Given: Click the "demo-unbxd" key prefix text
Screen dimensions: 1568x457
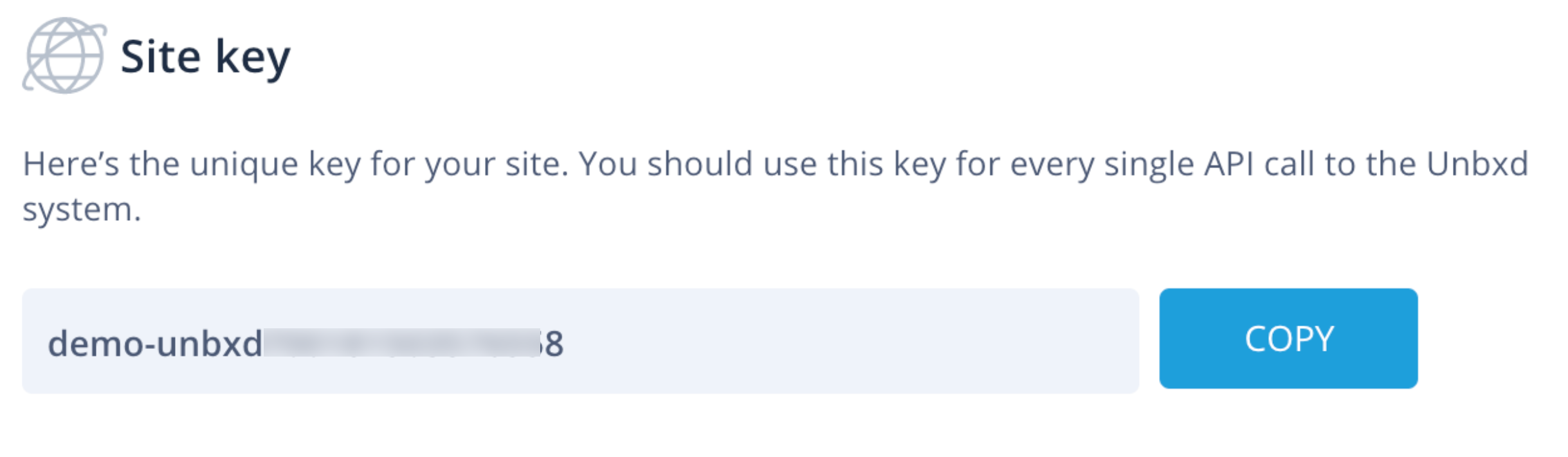Looking at the screenshot, I should [155, 343].
